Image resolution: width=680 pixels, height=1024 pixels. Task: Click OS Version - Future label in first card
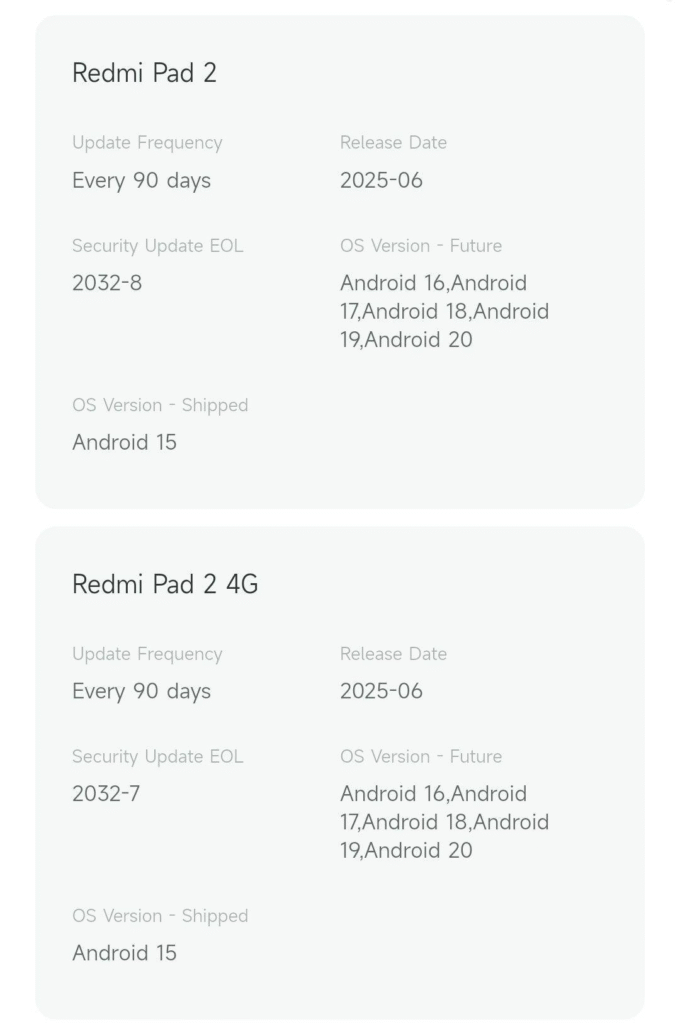click(x=421, y=246)
